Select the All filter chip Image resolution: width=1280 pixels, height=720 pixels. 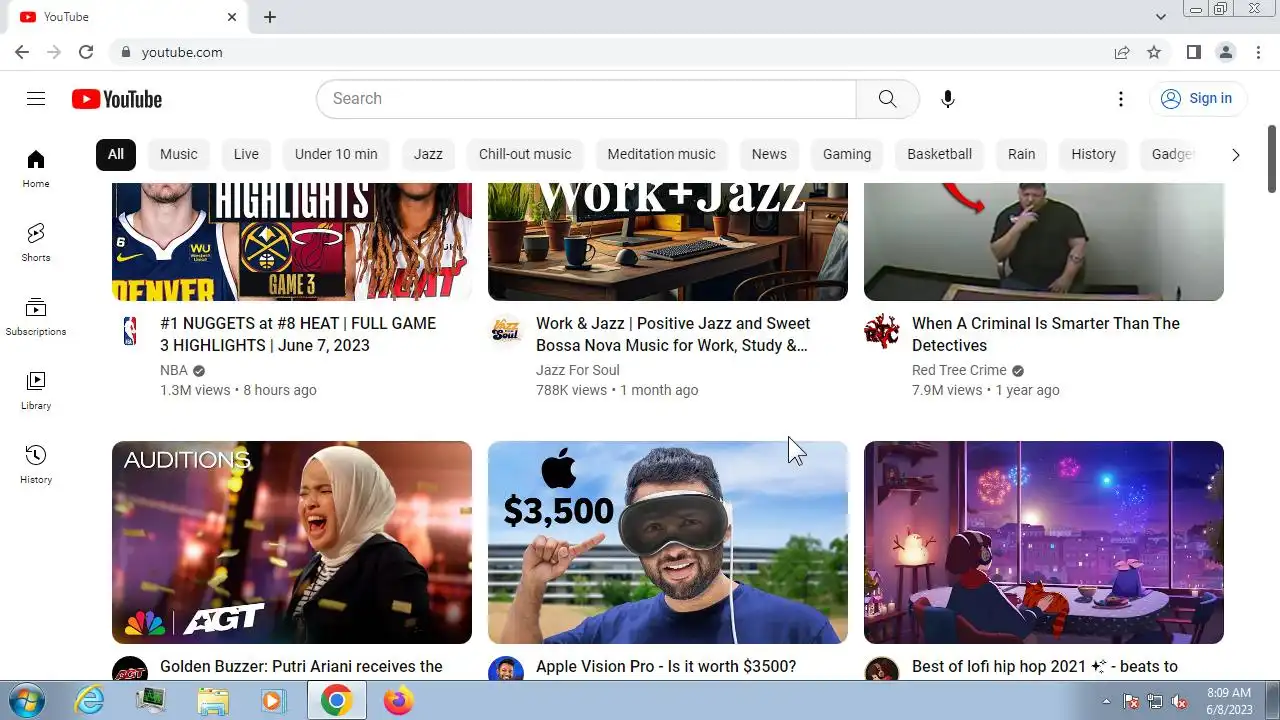116,154
